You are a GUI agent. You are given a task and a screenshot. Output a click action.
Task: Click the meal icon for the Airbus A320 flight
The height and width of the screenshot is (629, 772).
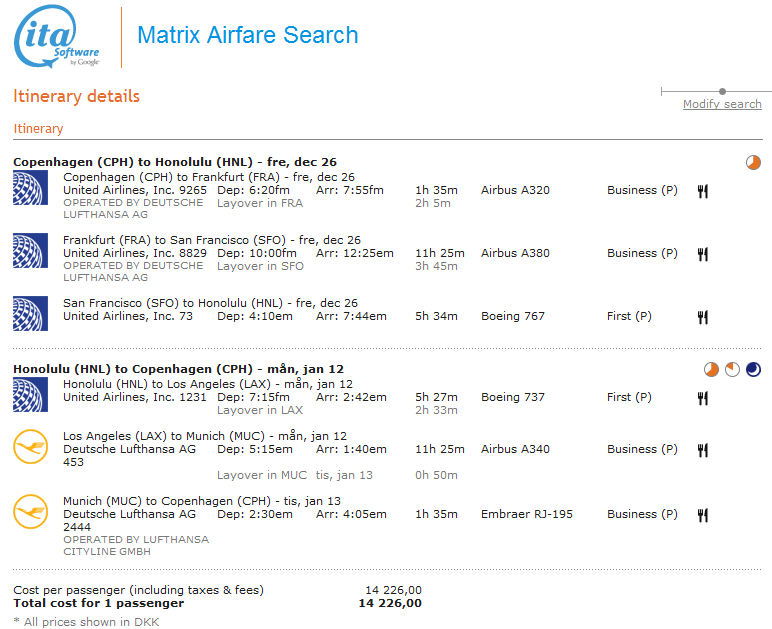pos(703,191)
